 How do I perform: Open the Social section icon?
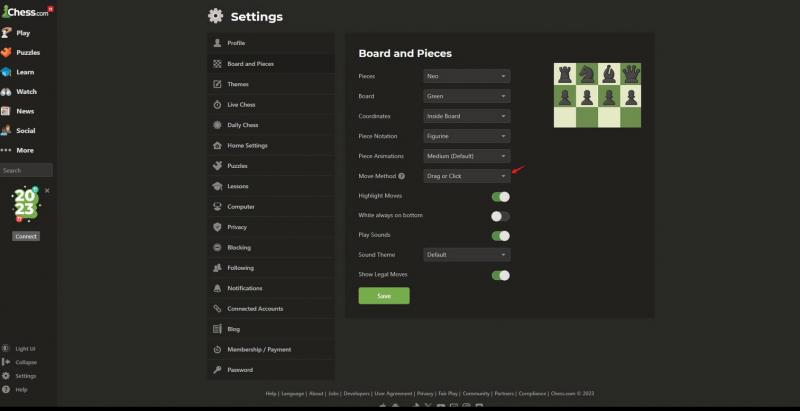(x=7, y=130)
